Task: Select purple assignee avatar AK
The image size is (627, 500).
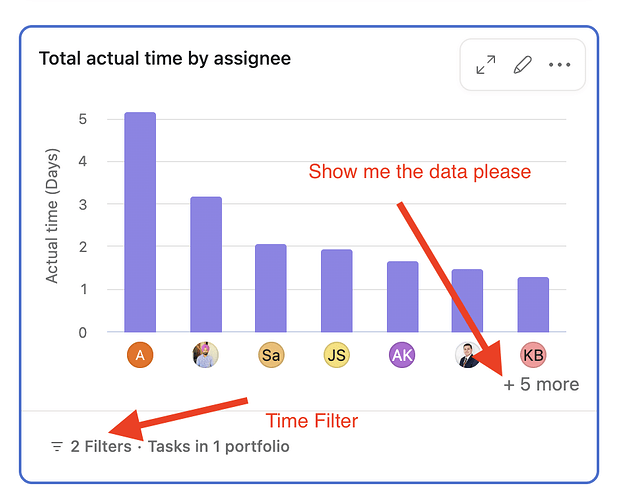Action: [402, 355]
